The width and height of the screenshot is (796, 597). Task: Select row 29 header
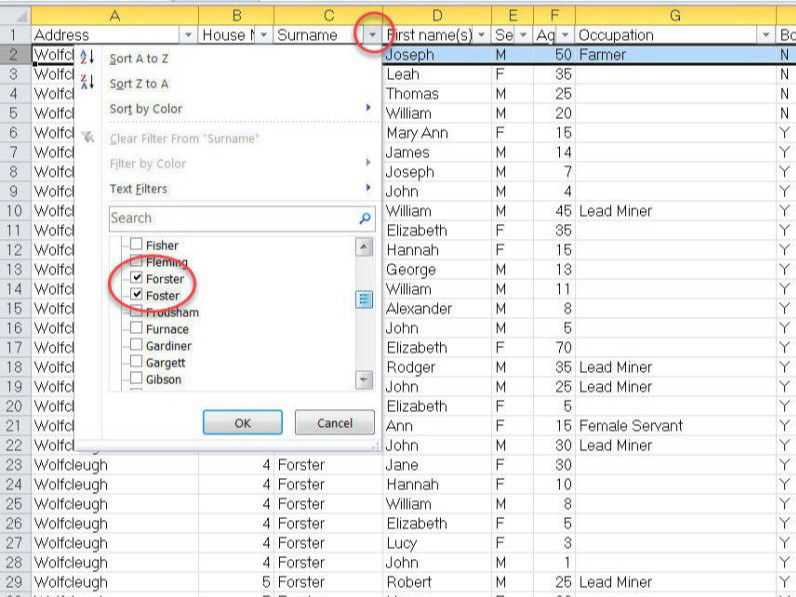[15, 582]
